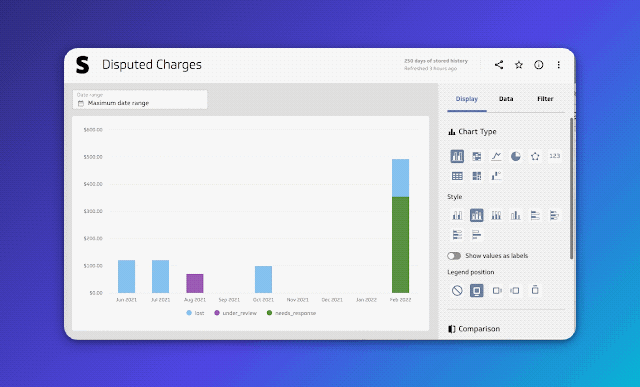Star the Disputed Charges metric as favorite
This screenshot has height=387, width=640.
[x=519, y=64]
